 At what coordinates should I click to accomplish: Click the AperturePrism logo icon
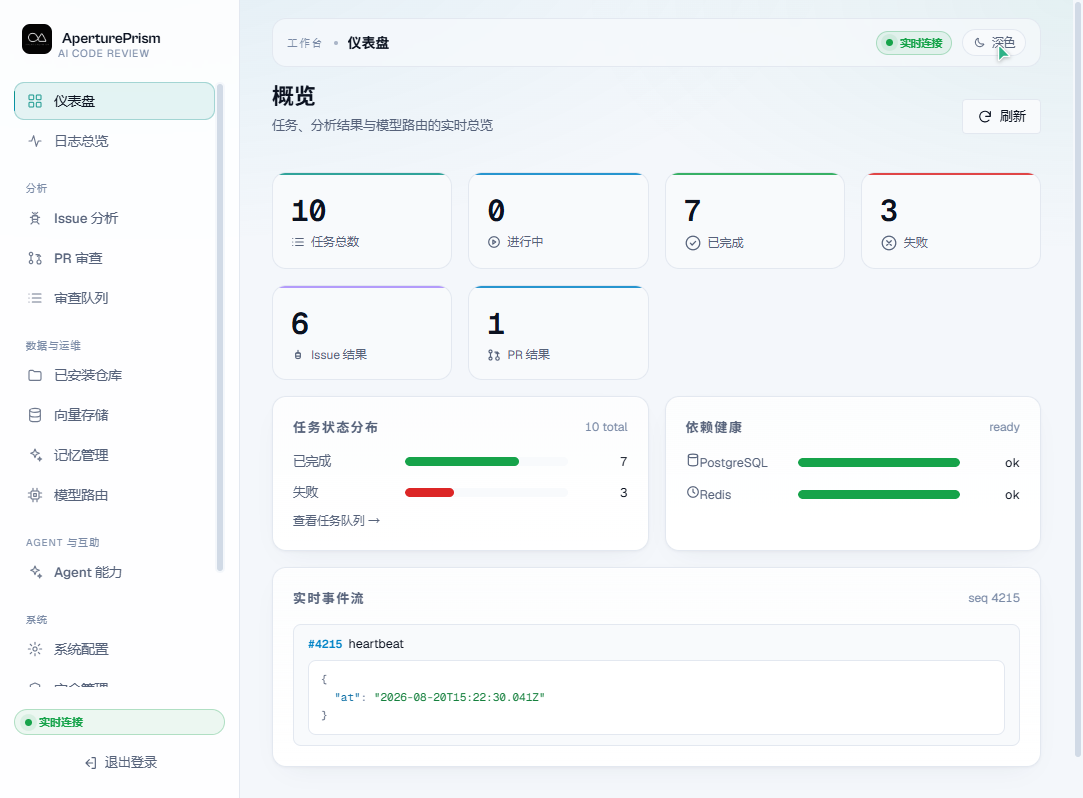coord(37,39)
